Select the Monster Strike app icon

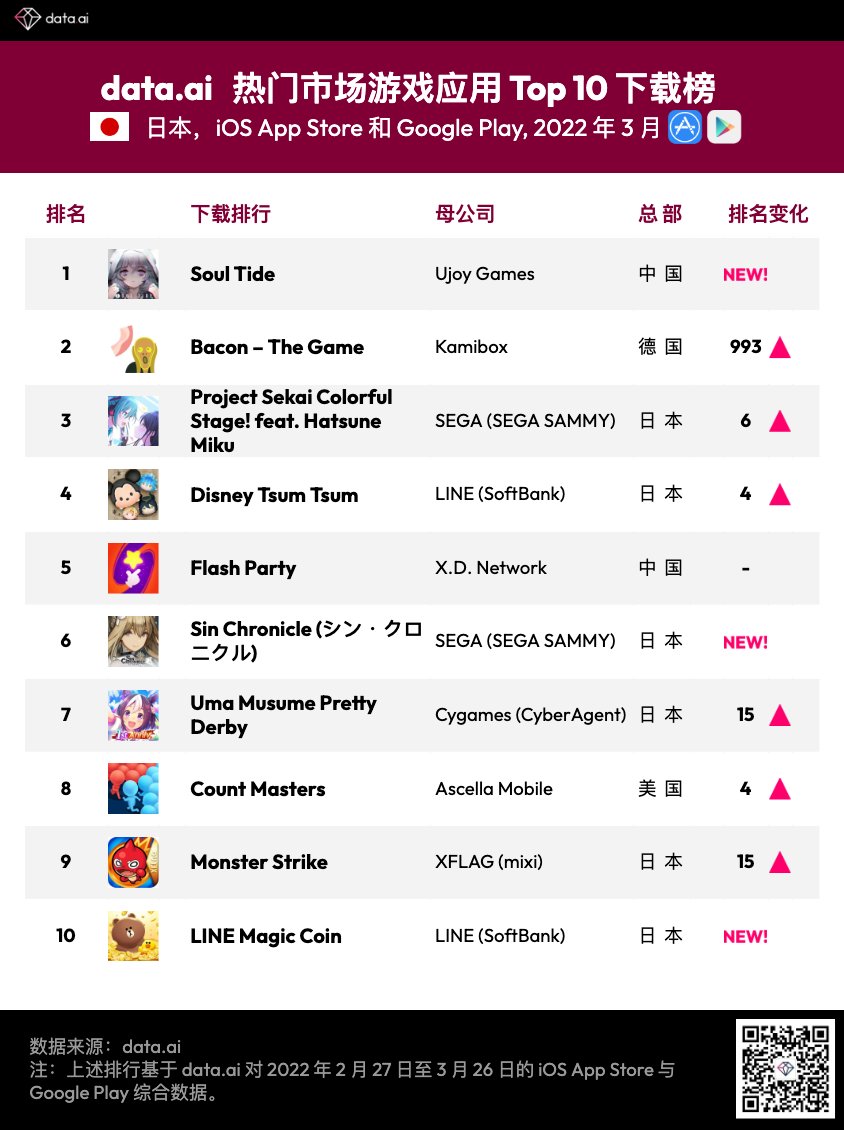coord(133,862)
